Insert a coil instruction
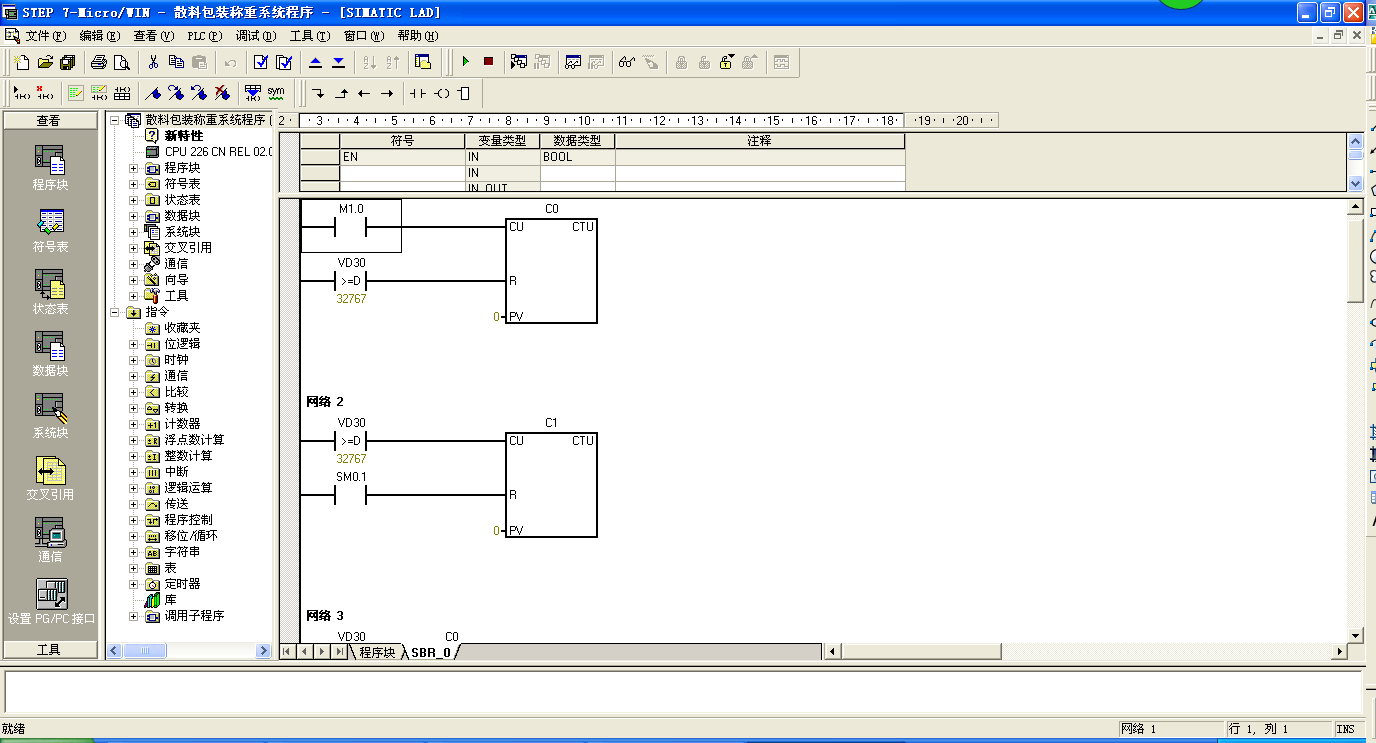The width and height of the screenshot is (1376, 743). click(x=441, y=93)
